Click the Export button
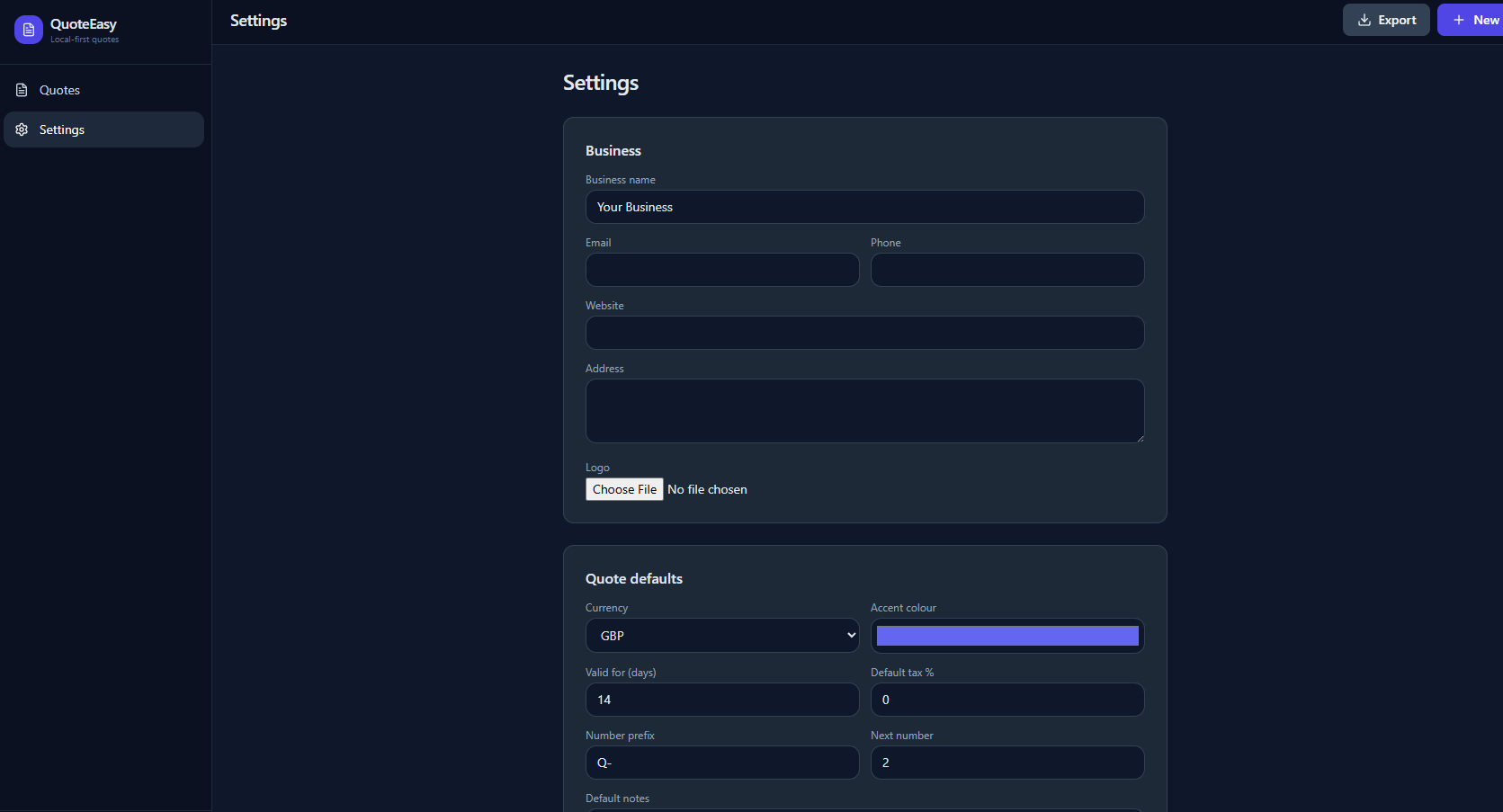 tap(1386, 20)
